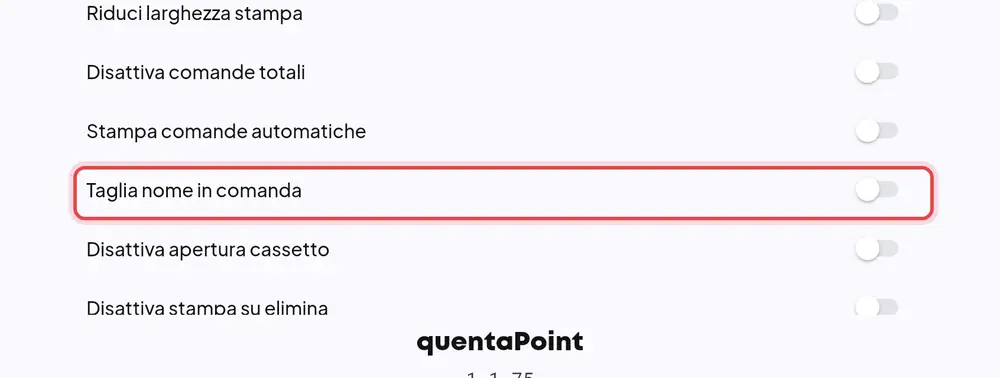Toggle Disattiva comande totali on
The width and height of the screenshot is (1000, 378).
click(x=877, y=72)
